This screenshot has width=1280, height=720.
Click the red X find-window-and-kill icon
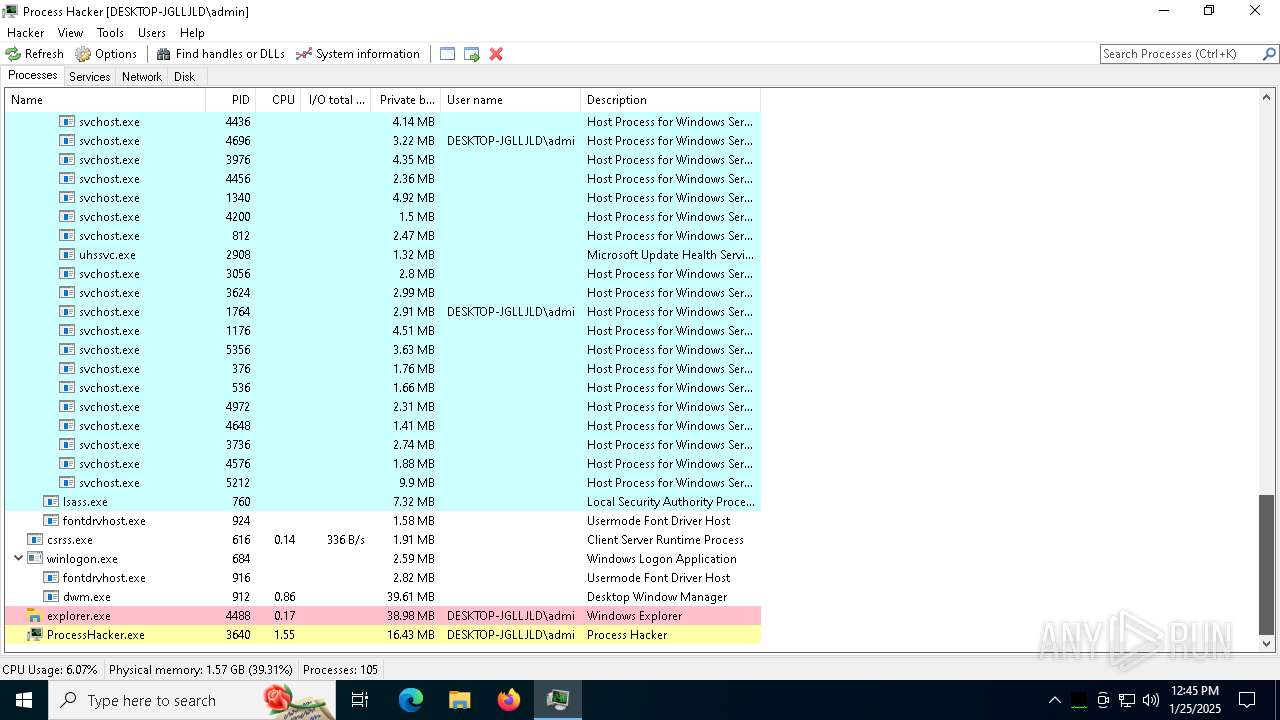495,54
